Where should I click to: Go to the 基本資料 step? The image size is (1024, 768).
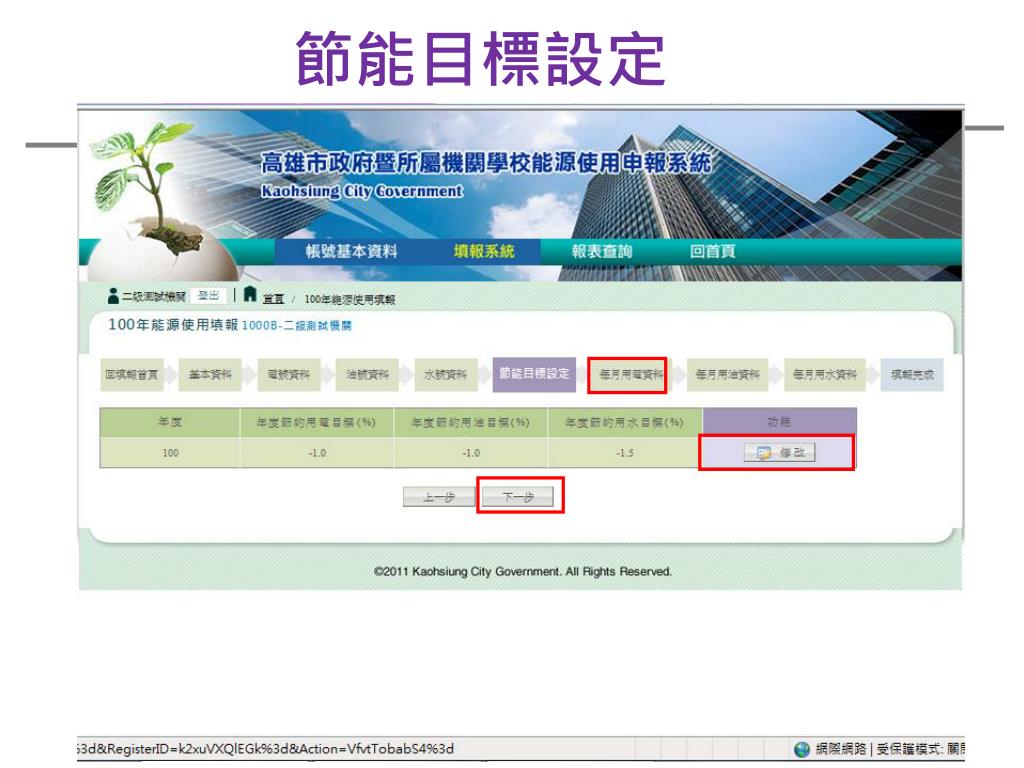(x=210, y=375)
